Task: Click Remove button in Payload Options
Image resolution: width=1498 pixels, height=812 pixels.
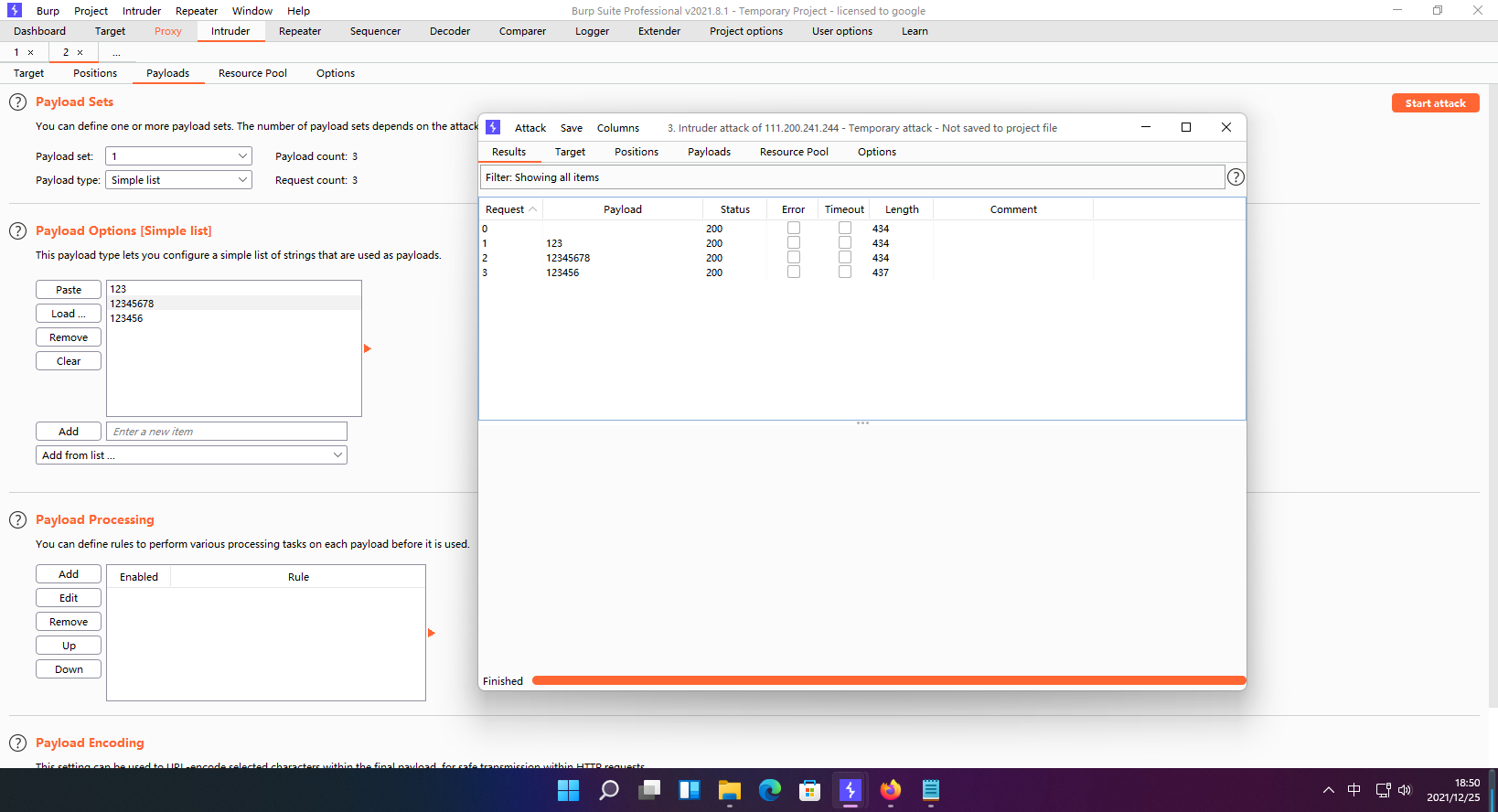Action: coord(69,337)
